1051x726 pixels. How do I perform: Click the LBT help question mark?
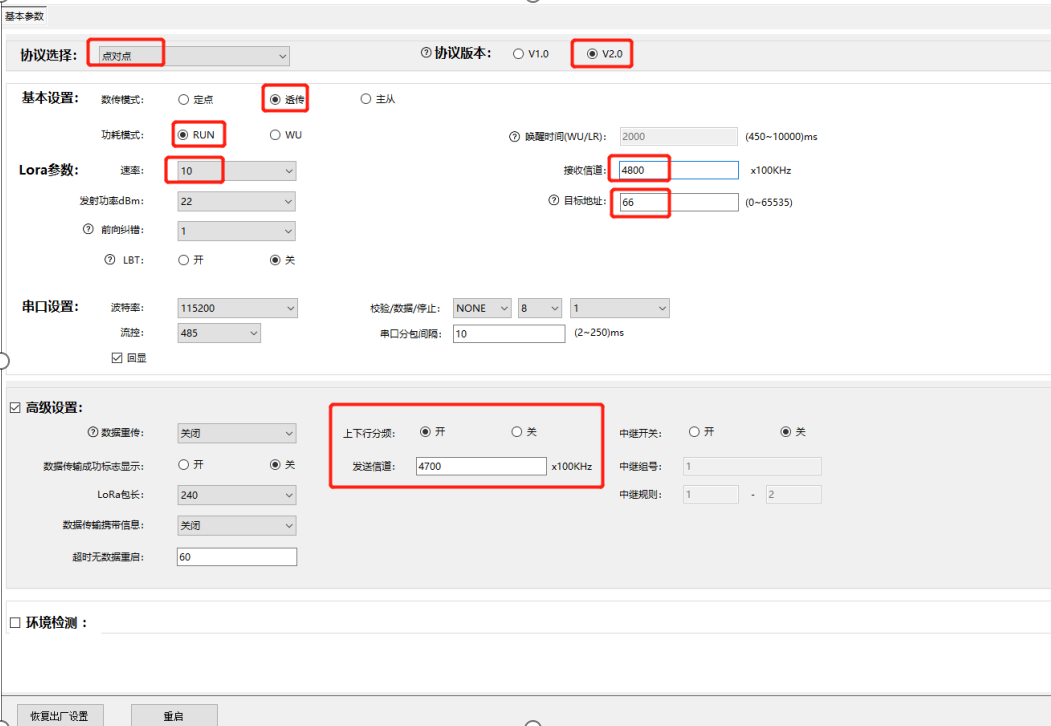pyautogui.click(x=110, y=260)
